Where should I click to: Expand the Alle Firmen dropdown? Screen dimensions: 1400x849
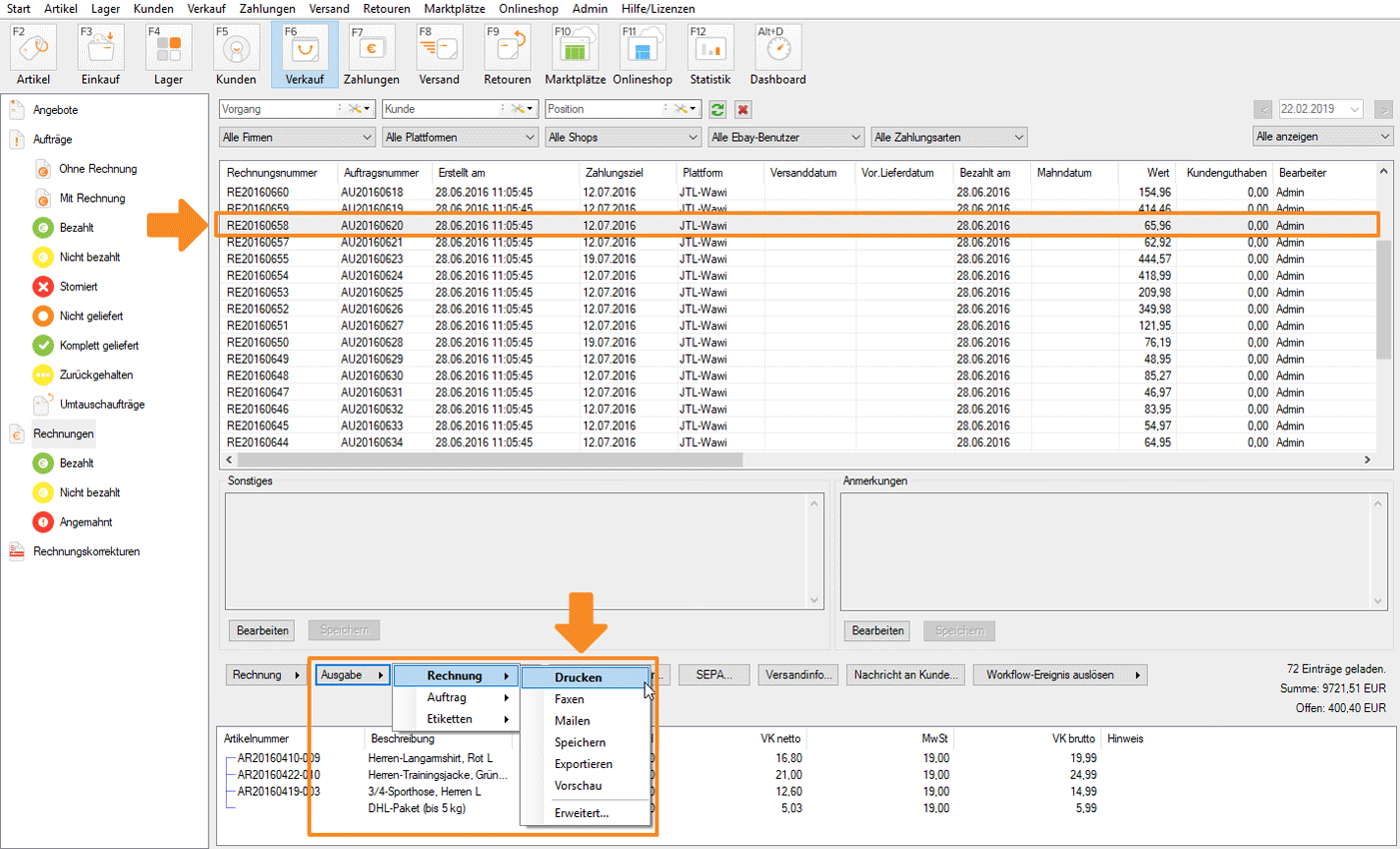(296, 137)
